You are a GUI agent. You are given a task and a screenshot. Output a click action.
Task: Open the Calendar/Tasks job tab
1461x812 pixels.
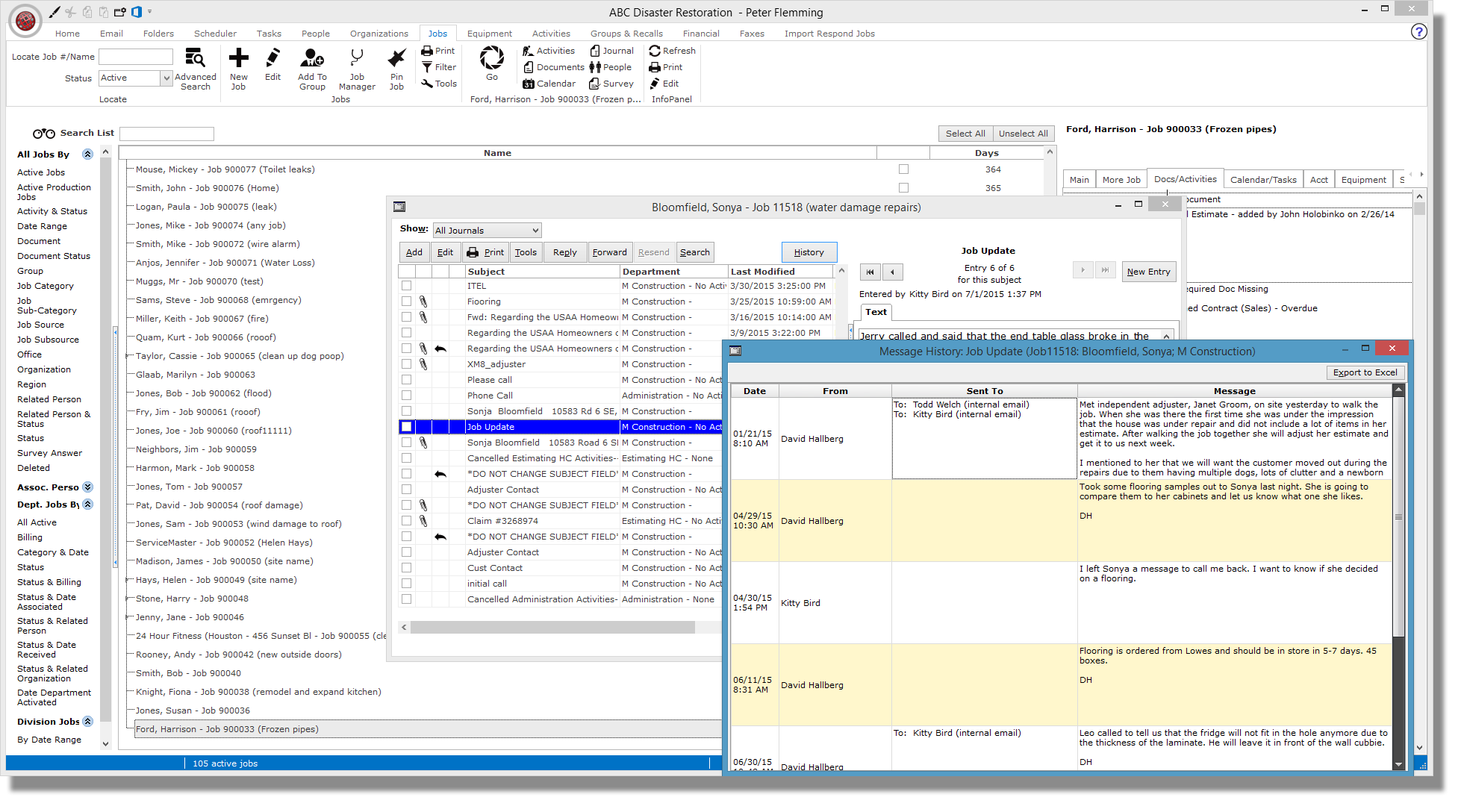pyautogui.click(x=1262, y=180)
